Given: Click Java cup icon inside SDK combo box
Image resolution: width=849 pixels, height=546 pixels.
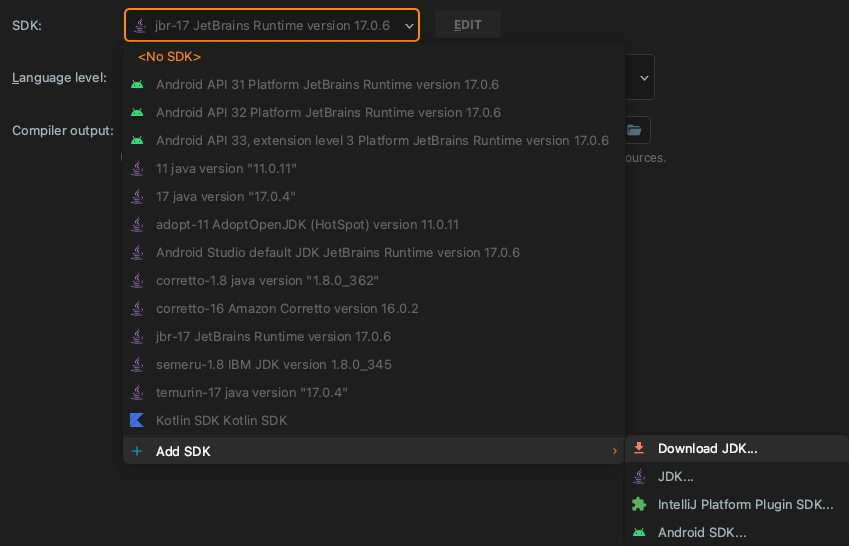Looking at the screenshot, I should [140, 25].
